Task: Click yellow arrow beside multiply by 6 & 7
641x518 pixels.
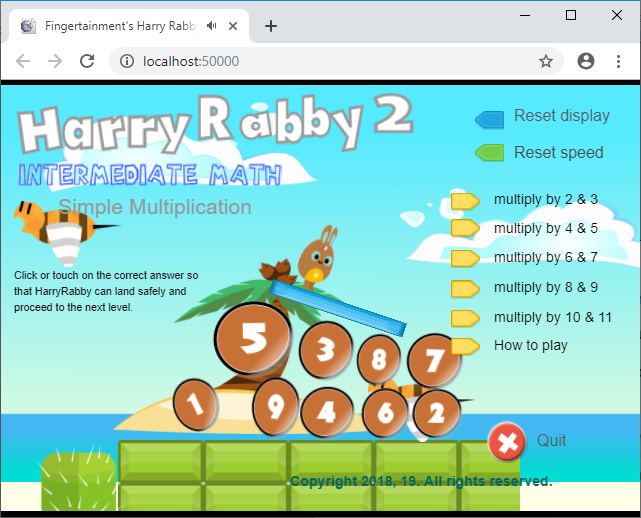Action: click(465, 258)
